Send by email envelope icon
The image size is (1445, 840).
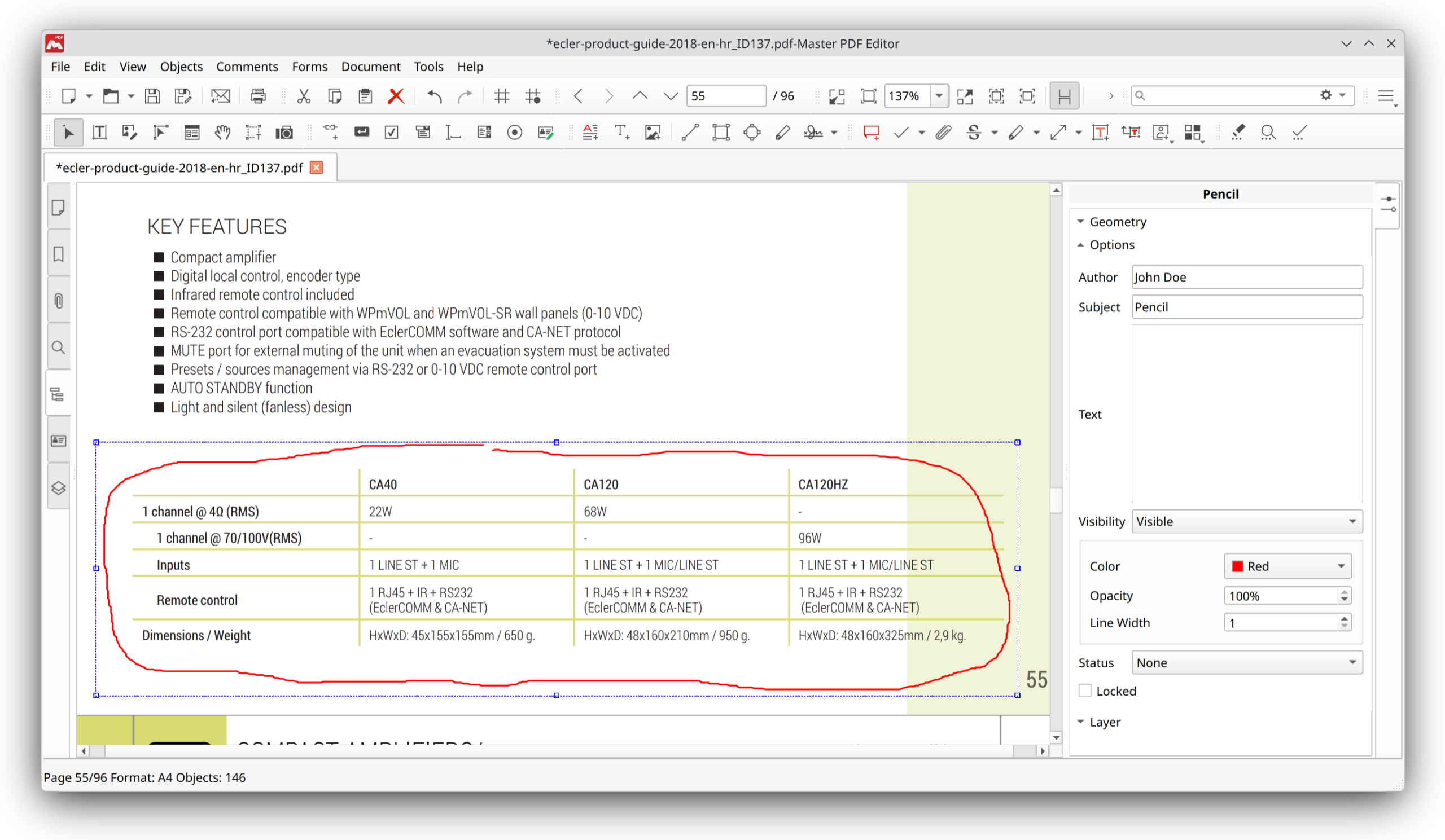[x=220, y=96]
